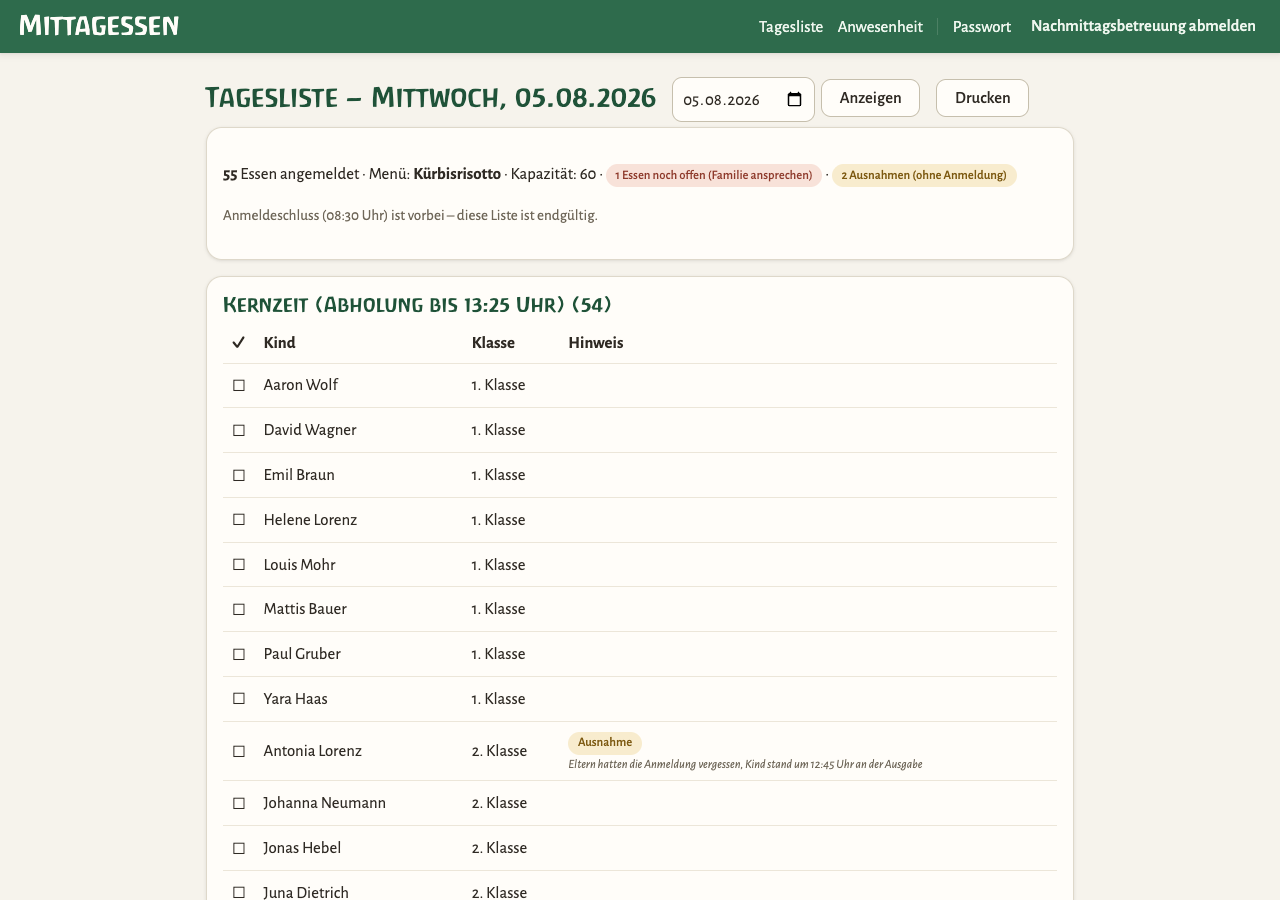Viewport: 1280px width, 900px height.
Task: Select the name Paul Gruber
Action: [x=302, y=654]
